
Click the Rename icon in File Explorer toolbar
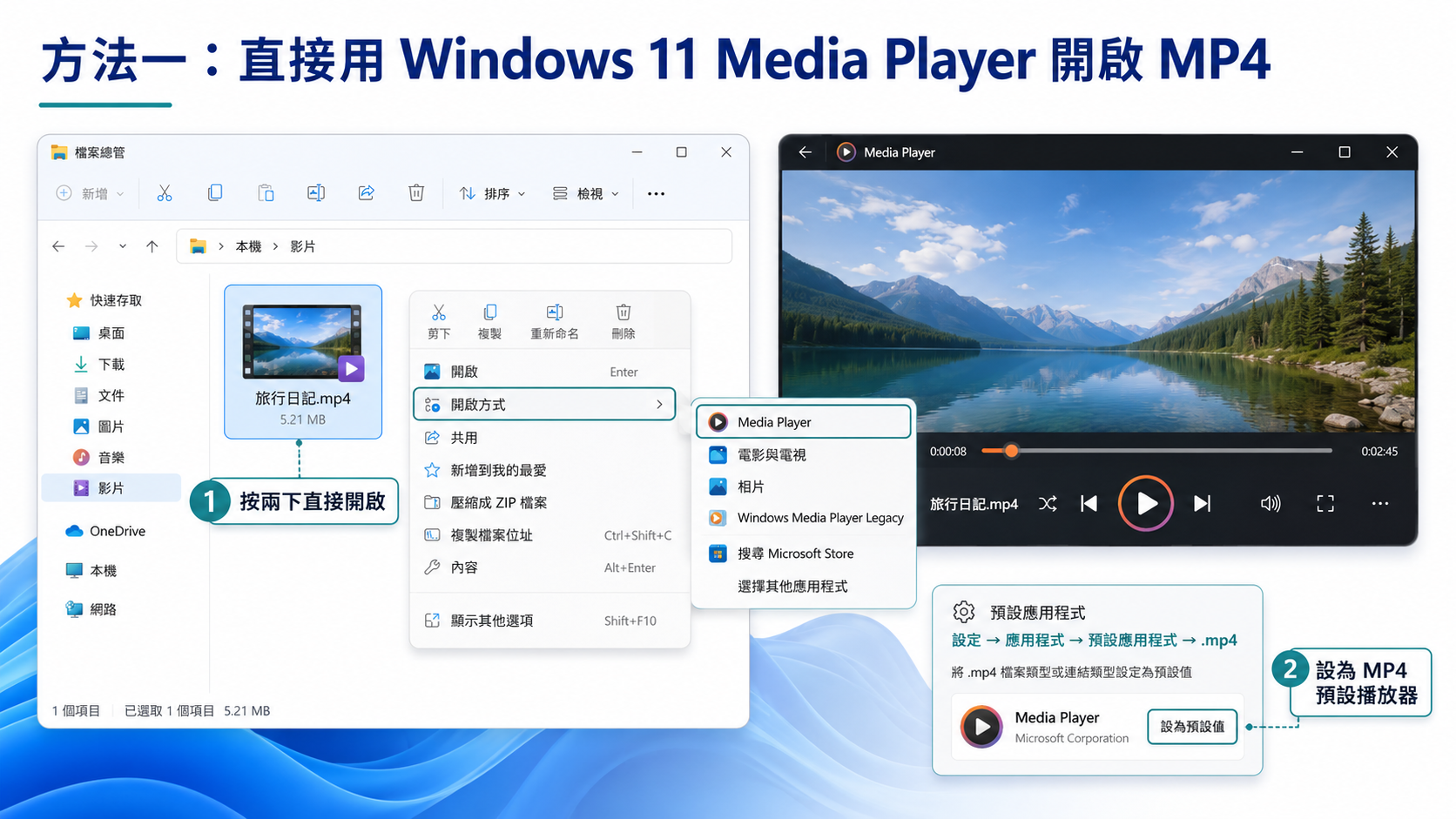(316, 193)
